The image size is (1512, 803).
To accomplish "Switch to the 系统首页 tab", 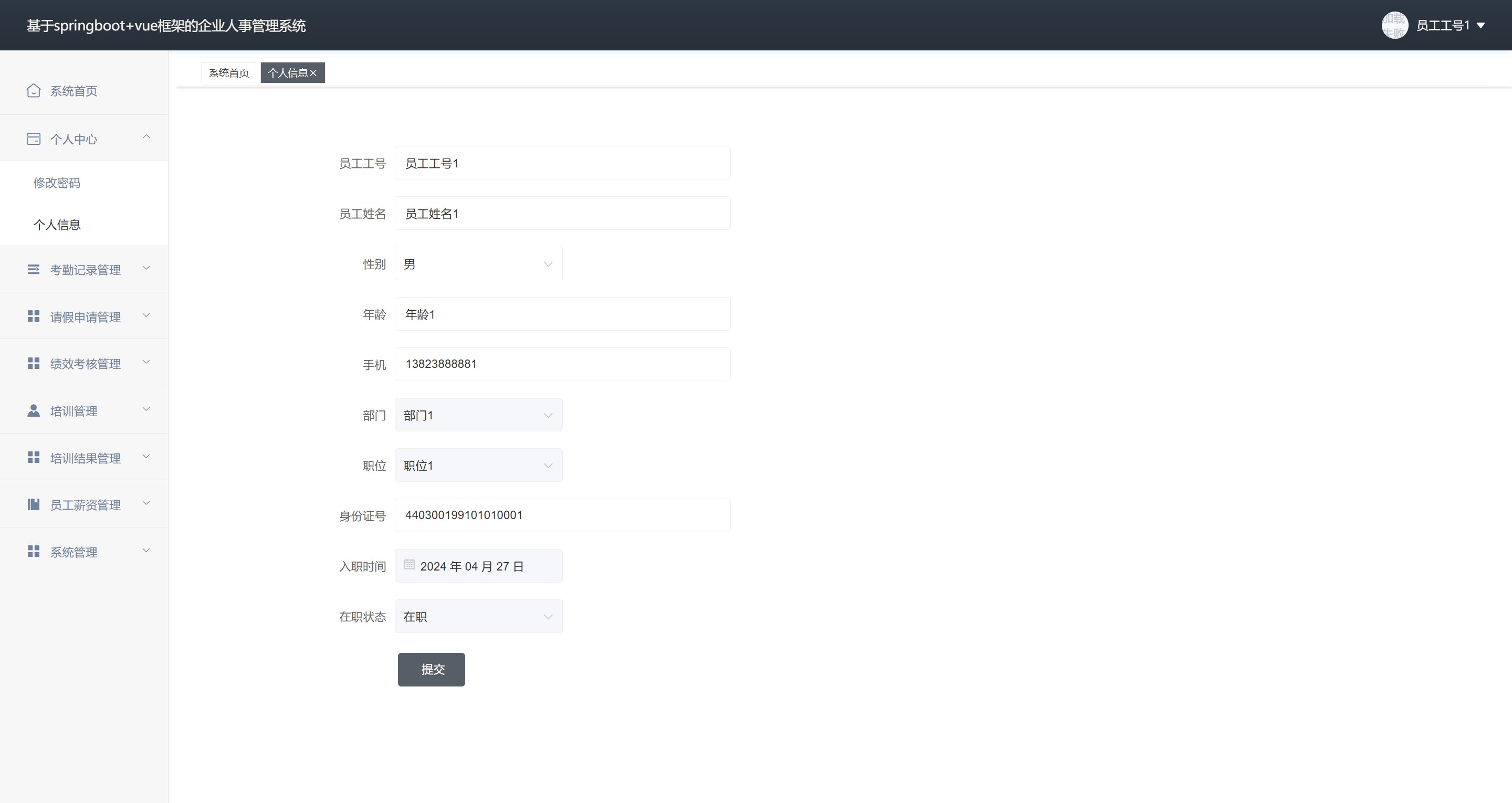I will point(229,73).
